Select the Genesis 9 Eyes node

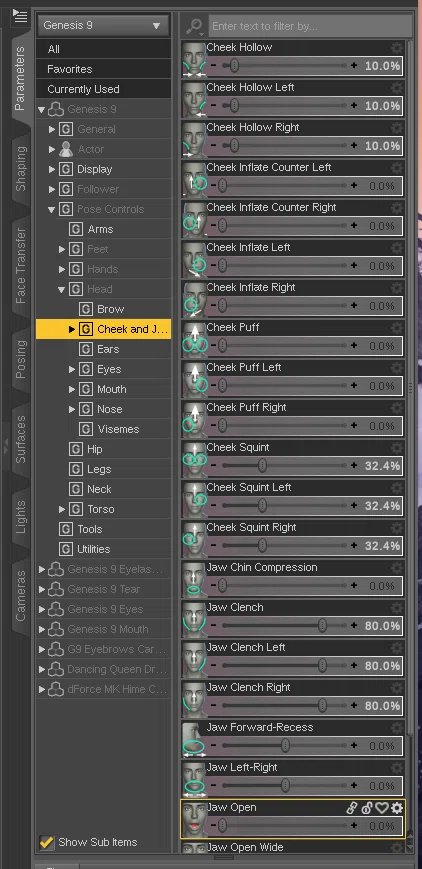click(x=105, y=609)
